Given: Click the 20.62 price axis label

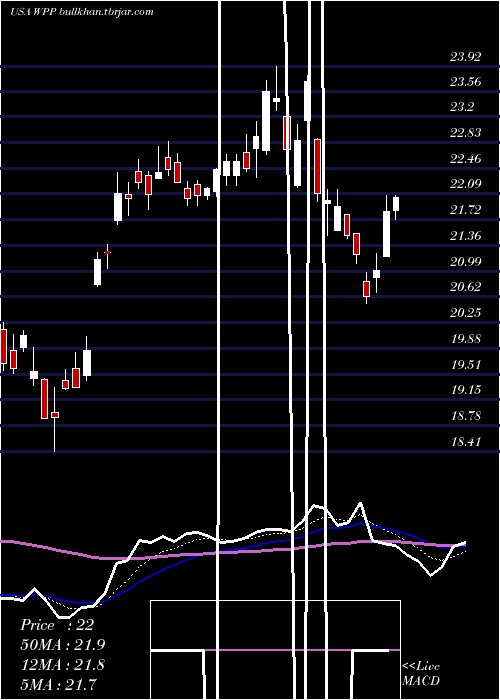Looking at the screenshot, I should (466, 287).
